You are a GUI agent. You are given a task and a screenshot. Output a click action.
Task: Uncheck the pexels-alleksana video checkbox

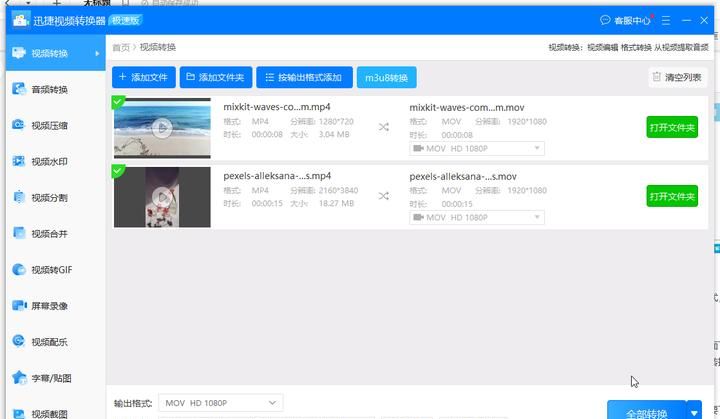point(118,171)
